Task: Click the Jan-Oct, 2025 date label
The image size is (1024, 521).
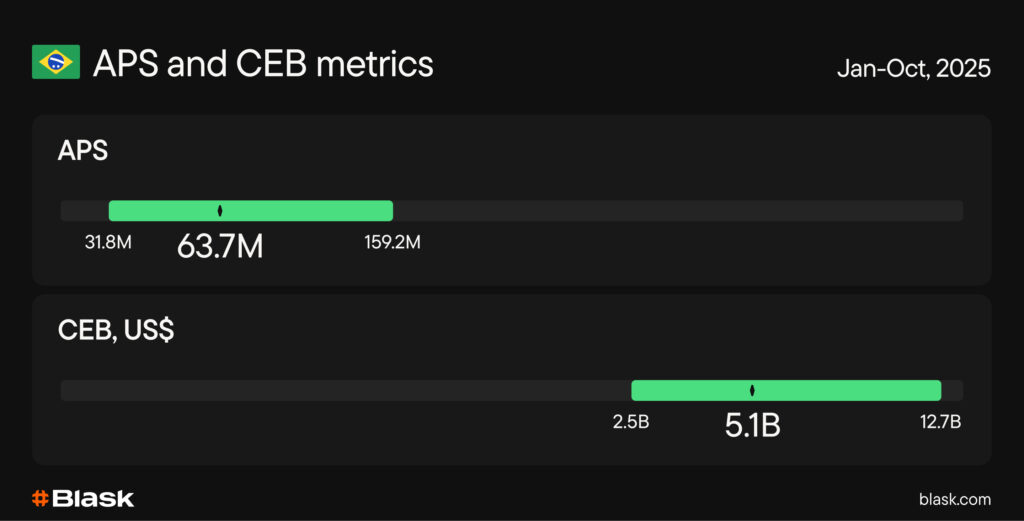Action: click(x=914, y=68)
